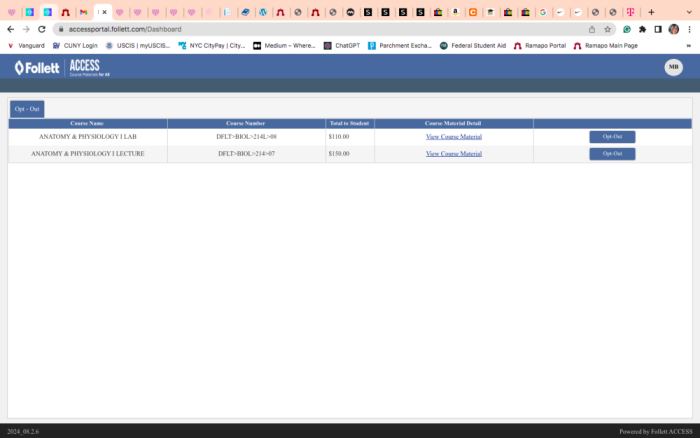Click ANATOMY & PHYSIOLOGY I LECTURE course name
The width and height of the screenshot is (700, 438).
(88, 154)
